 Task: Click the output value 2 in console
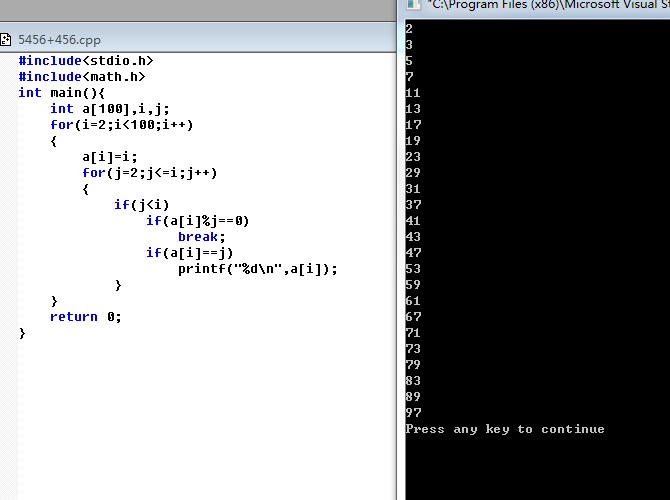coord(409,29)
